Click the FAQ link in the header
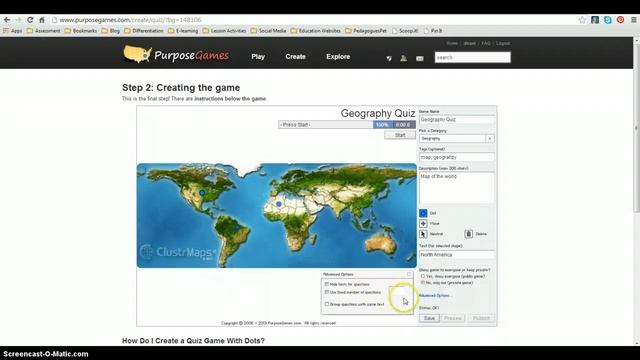 486,43
